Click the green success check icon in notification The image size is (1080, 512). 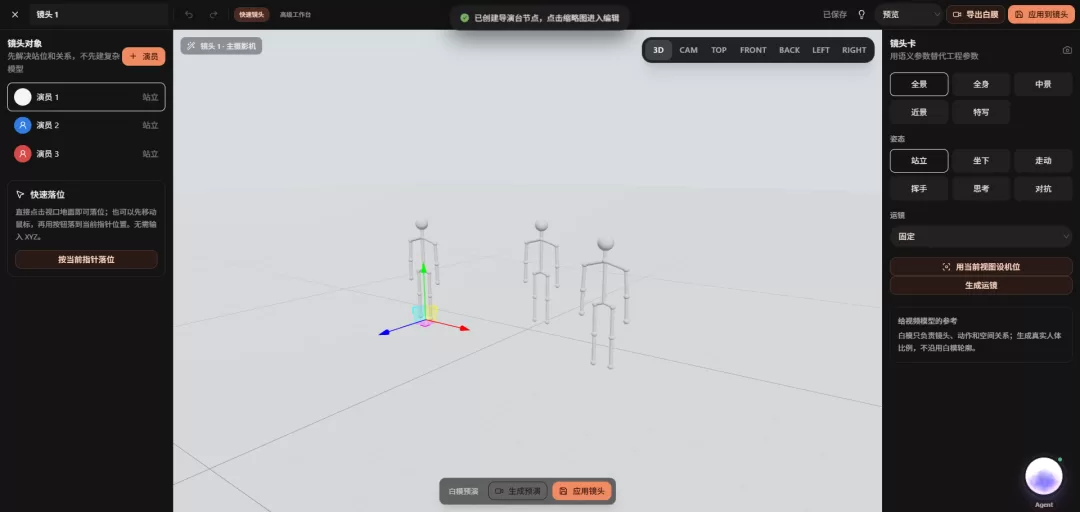(x=465, y=18)
